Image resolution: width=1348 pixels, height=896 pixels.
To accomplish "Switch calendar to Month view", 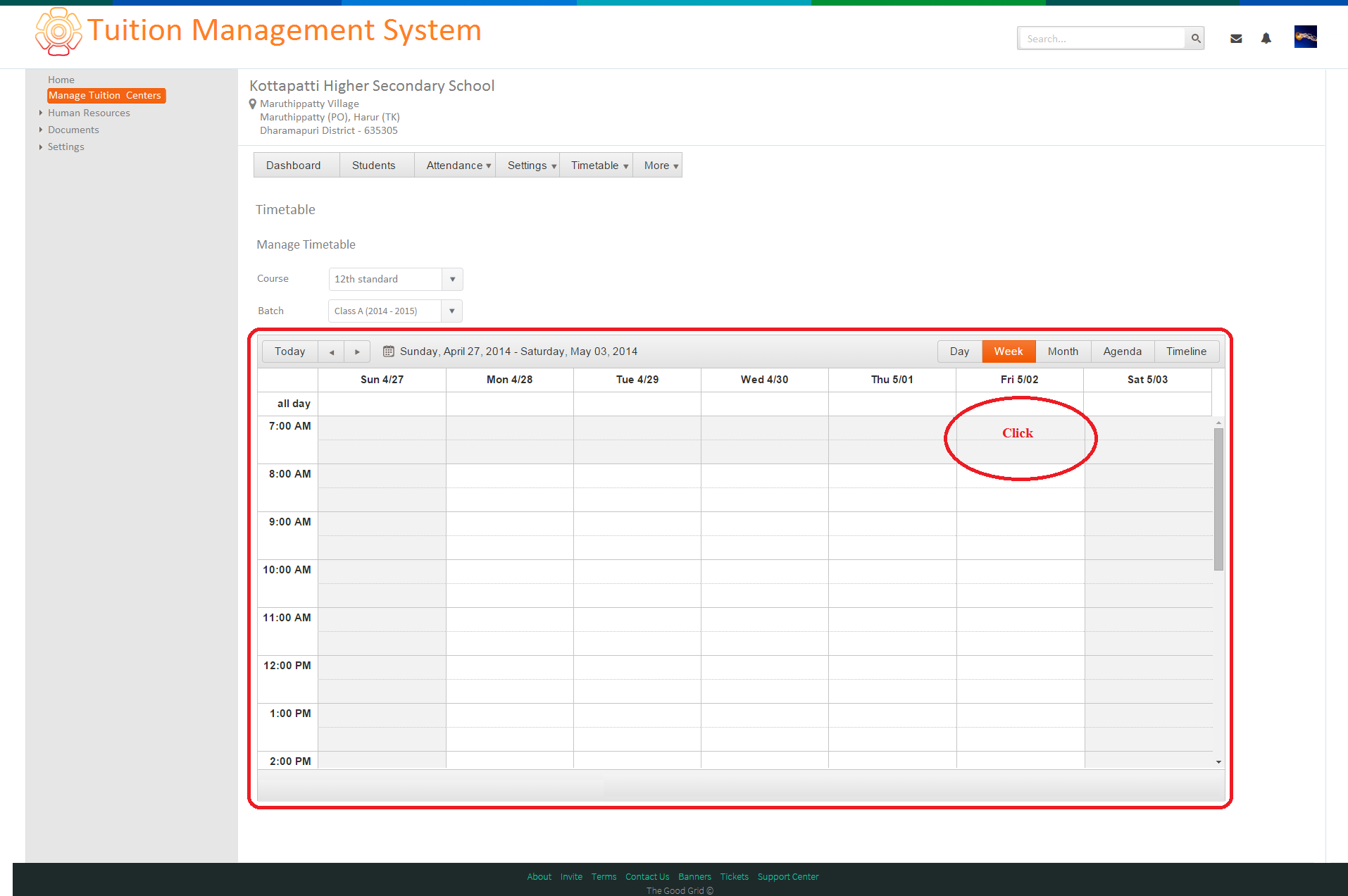I will pyautogui.click(x=1063, y=351).
